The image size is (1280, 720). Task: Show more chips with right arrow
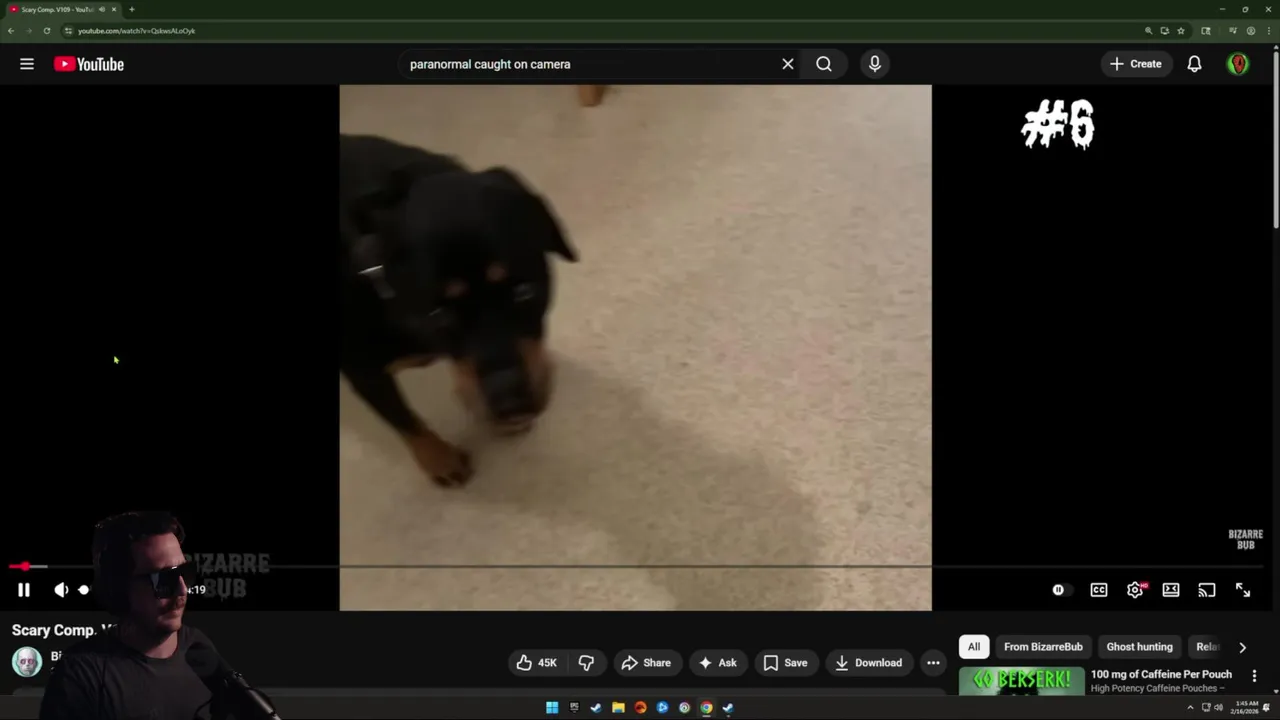(x=1242, y=647)
